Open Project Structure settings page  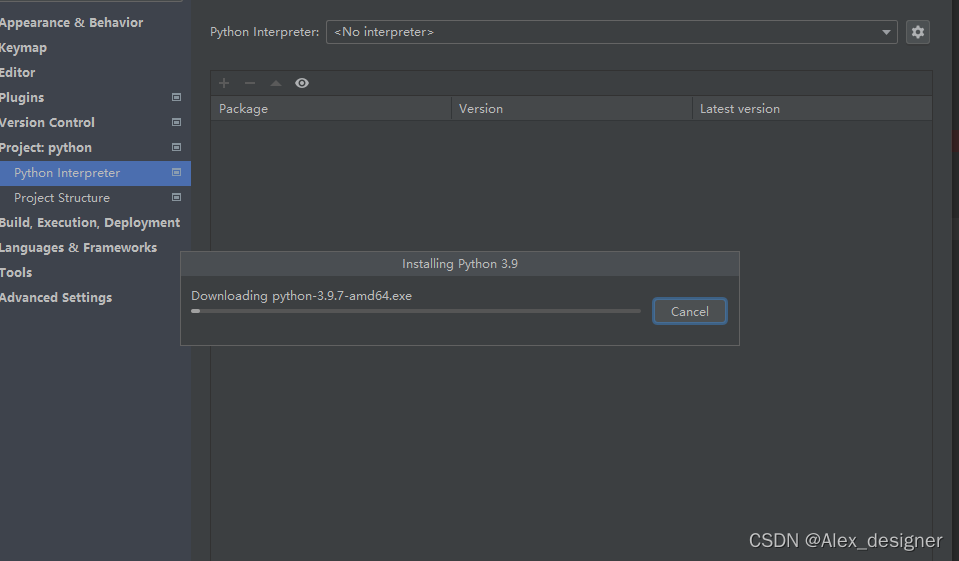(62, 198)
